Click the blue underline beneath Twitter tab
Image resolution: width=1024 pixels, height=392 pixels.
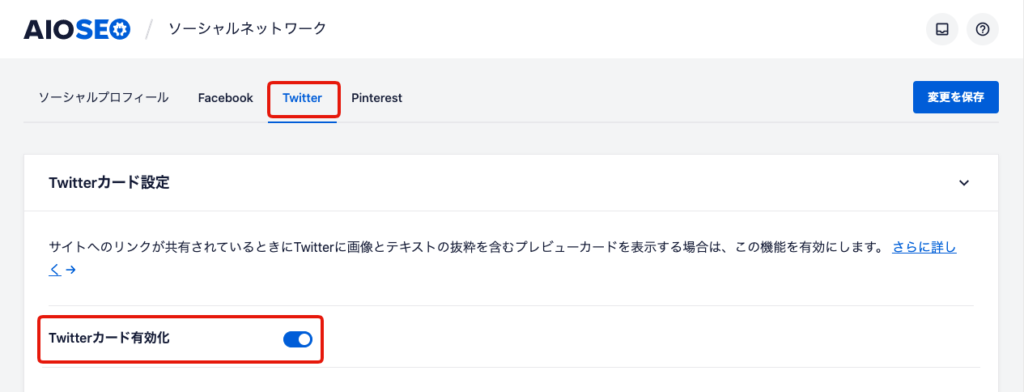(302, 122)
